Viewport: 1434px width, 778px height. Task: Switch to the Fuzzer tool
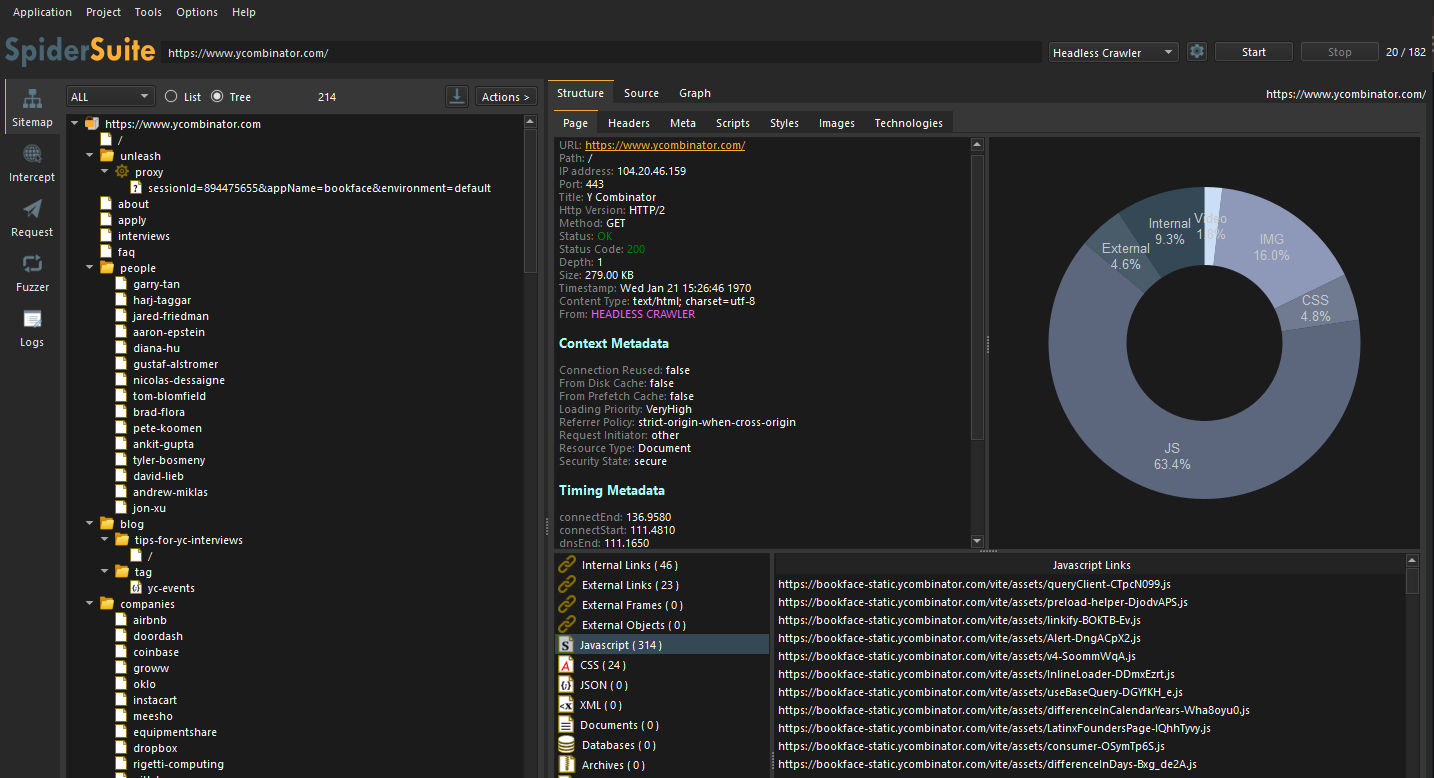click(32, 273)
